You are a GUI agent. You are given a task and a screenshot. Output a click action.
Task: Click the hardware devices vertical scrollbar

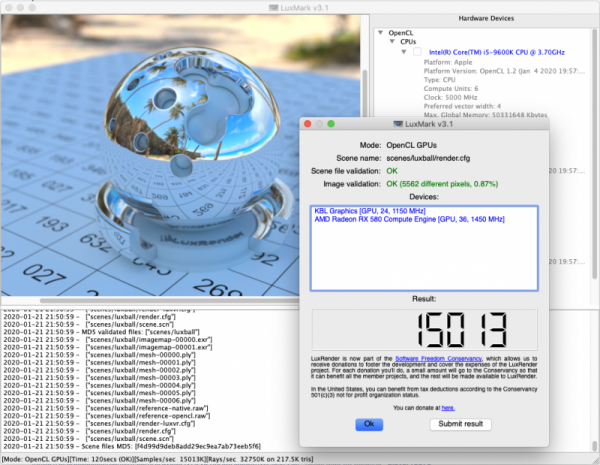click(595, 153)
